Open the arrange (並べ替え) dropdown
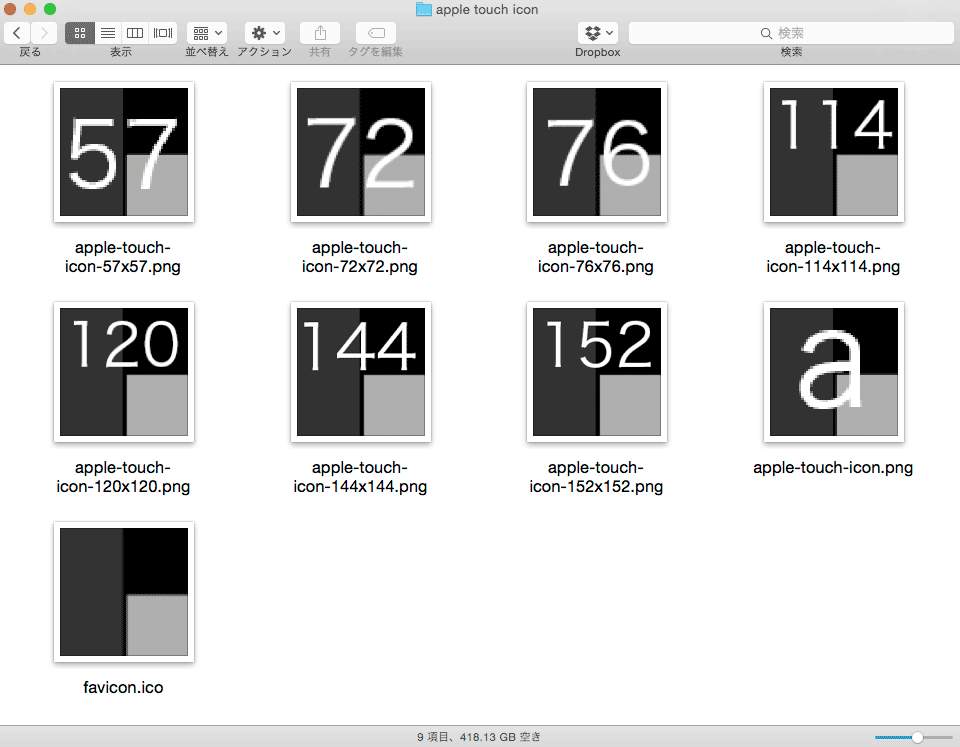Image resolution: width=960 pixels, height=747 pixels. click(207, 33)
